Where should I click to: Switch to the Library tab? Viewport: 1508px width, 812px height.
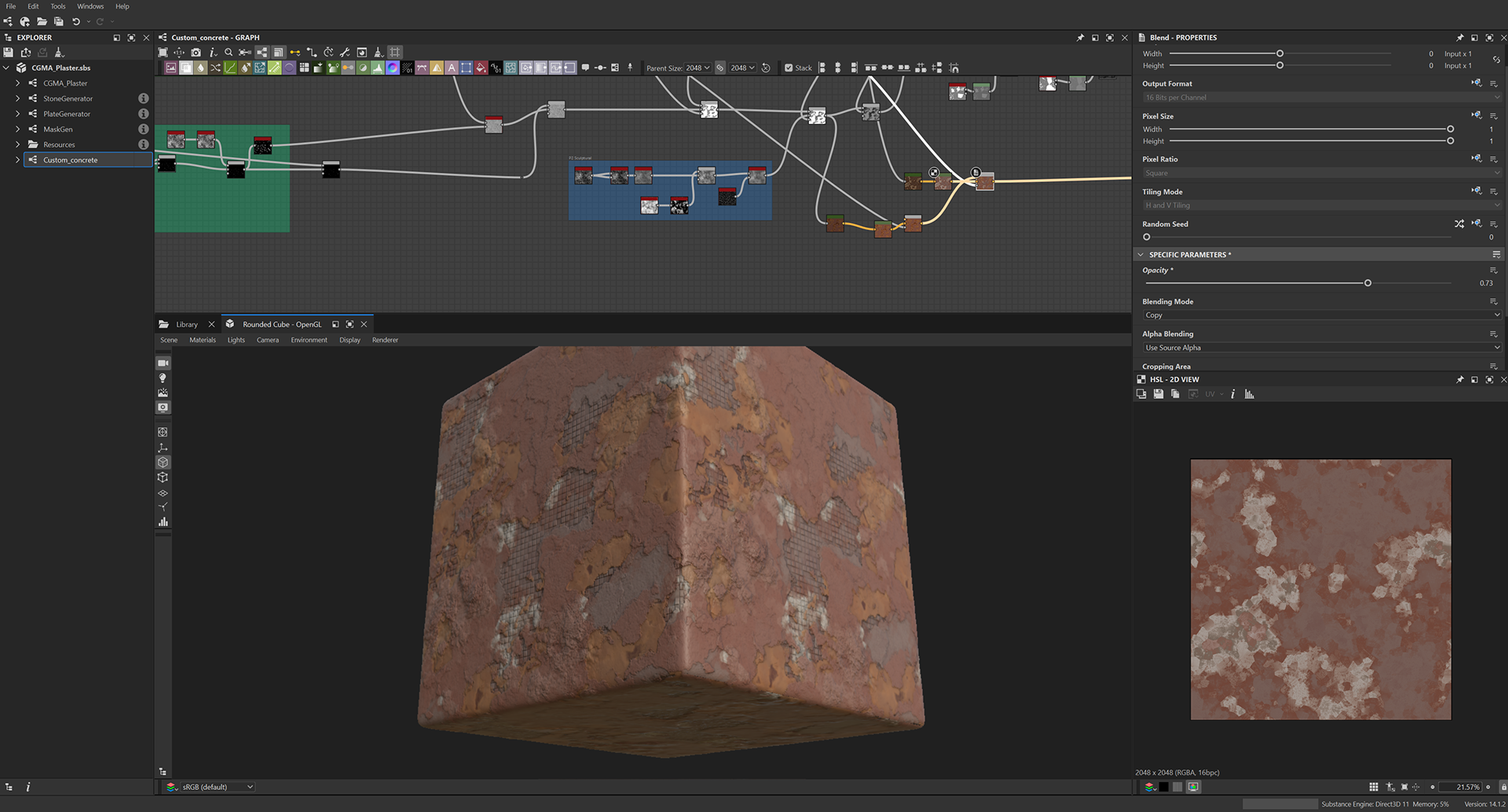(x=186, y=324)
